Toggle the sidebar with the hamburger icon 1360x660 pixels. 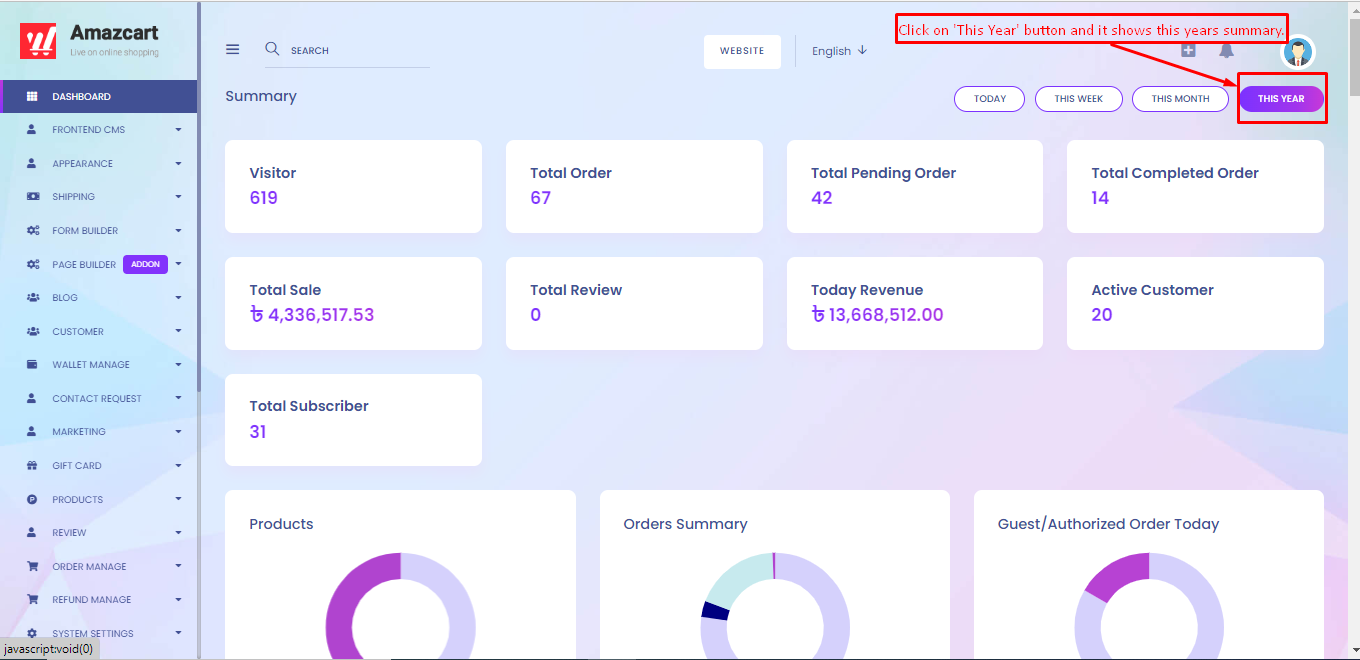(x=232, y=49)
